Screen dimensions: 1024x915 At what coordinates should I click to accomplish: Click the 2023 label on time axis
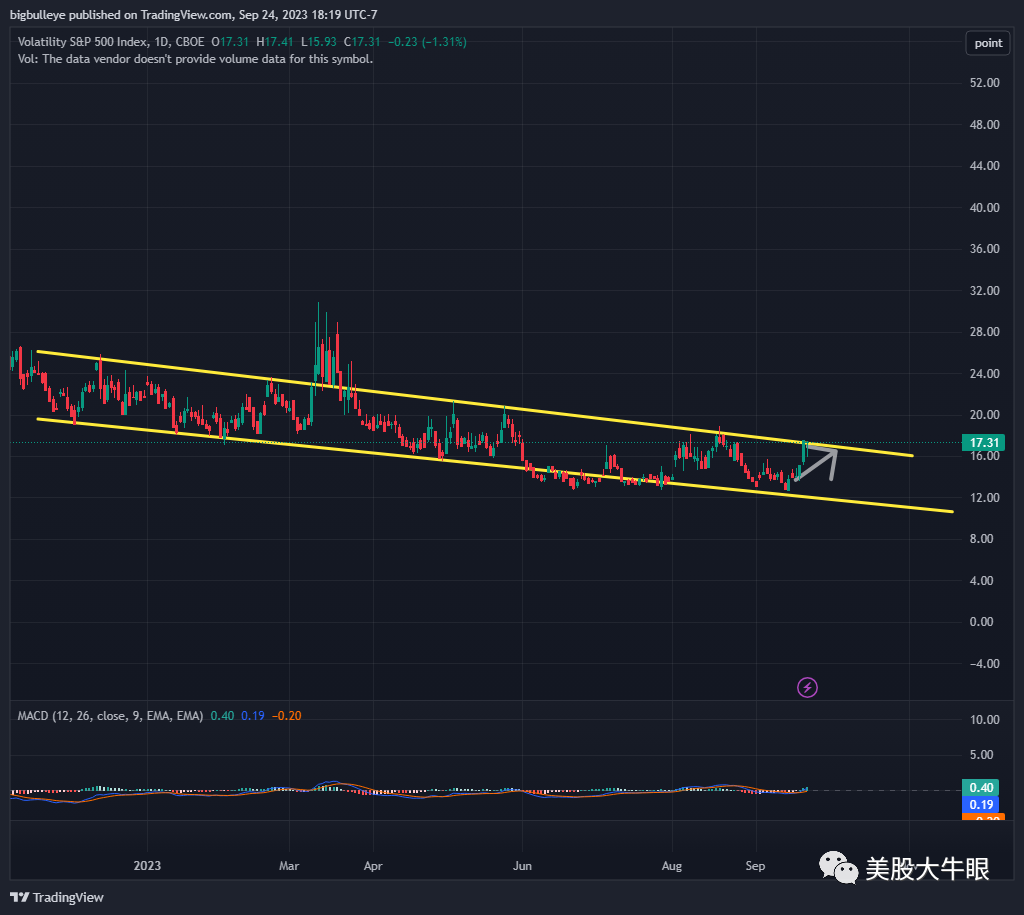point(147,864)
